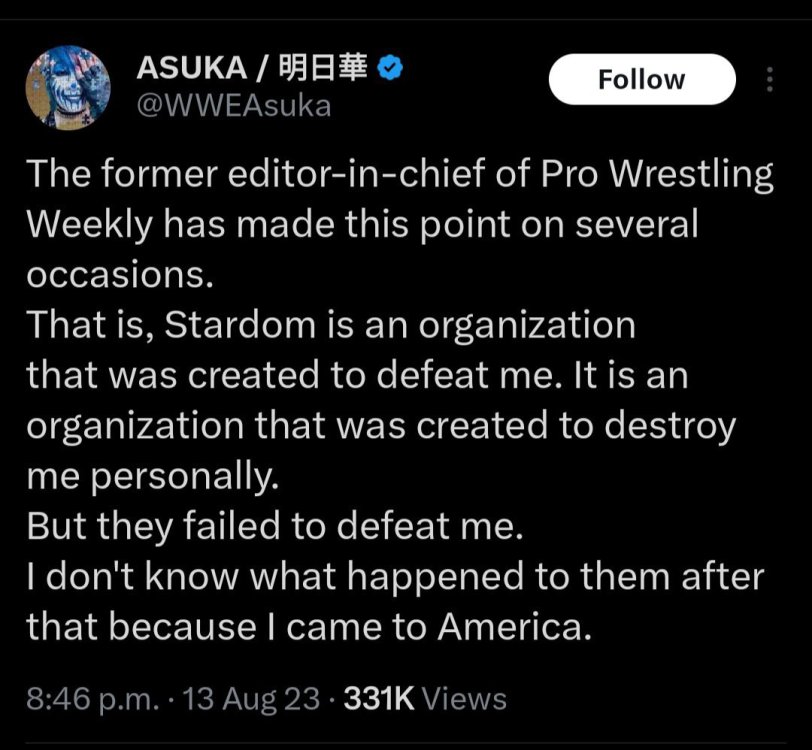The height and width of the screenshot is (750, 812).
Task: Click the line "organization that was created to destroy"
Action: click(x=381, y=426)
